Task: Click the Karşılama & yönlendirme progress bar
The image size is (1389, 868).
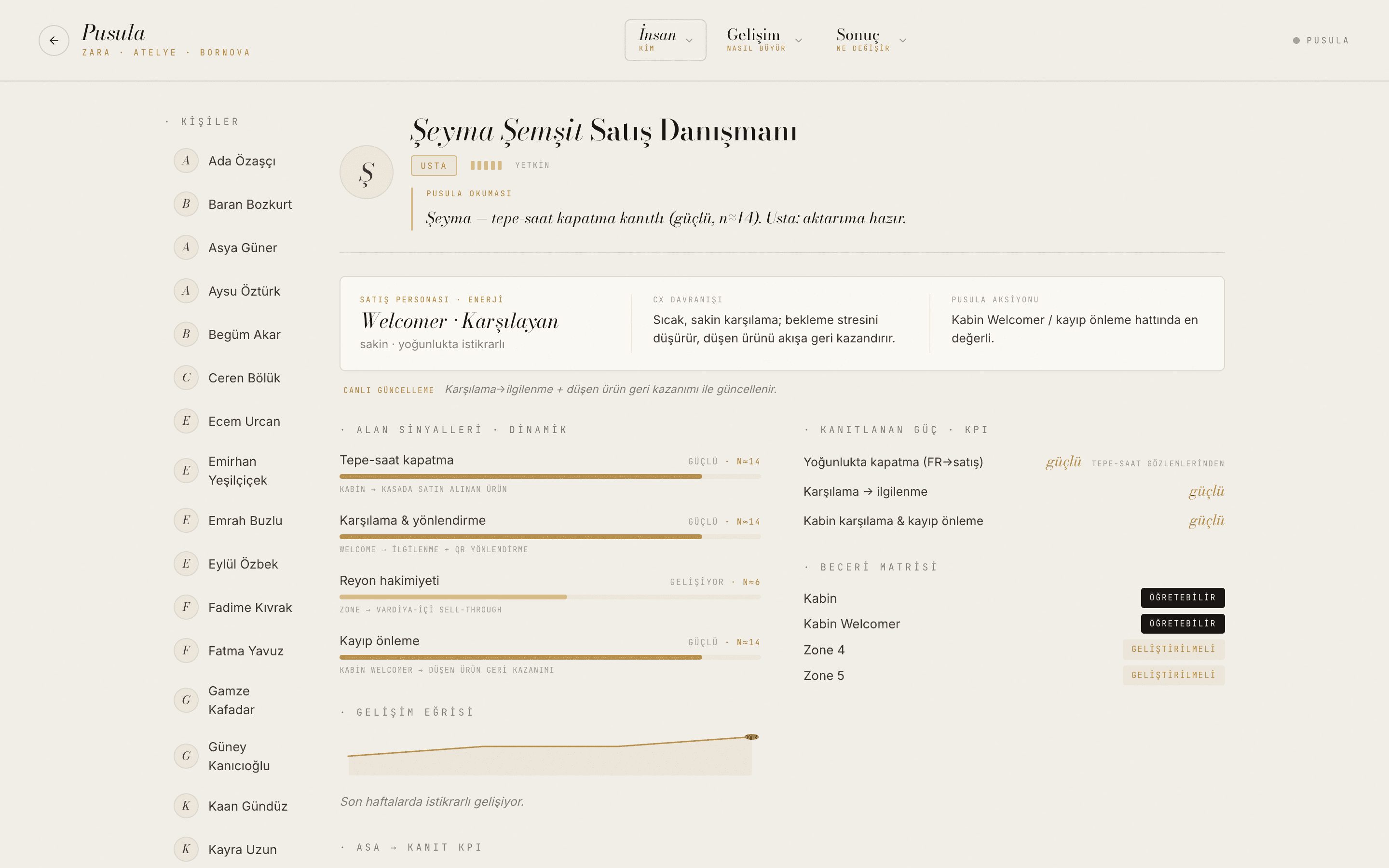Action: click(550, 537)
